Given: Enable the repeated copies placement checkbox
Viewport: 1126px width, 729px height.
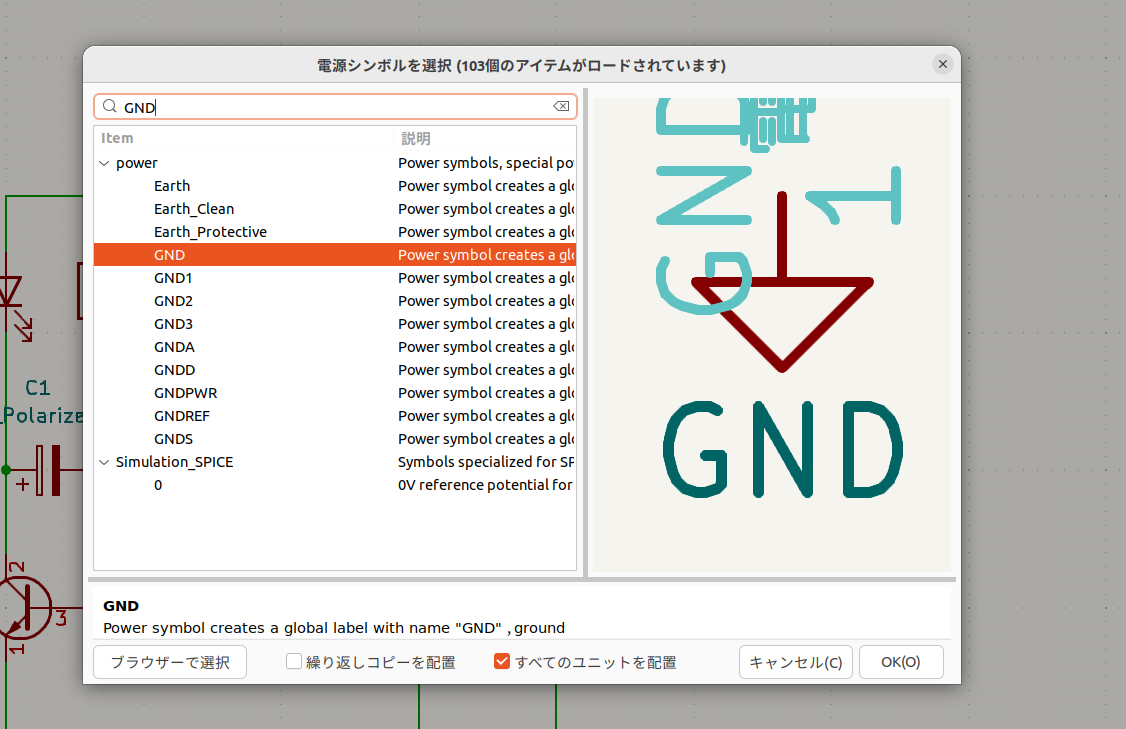Looking at the screenshot, I should click(x=294, y=662).
